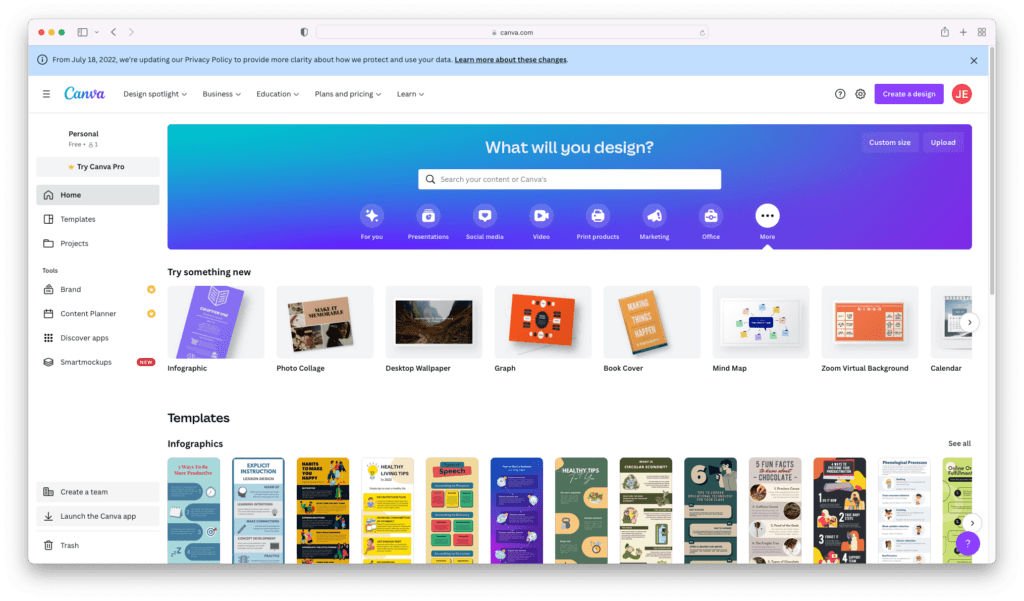Open the JE account avatar
This screenshot has width=1024, height=601.
click(961, 94)
